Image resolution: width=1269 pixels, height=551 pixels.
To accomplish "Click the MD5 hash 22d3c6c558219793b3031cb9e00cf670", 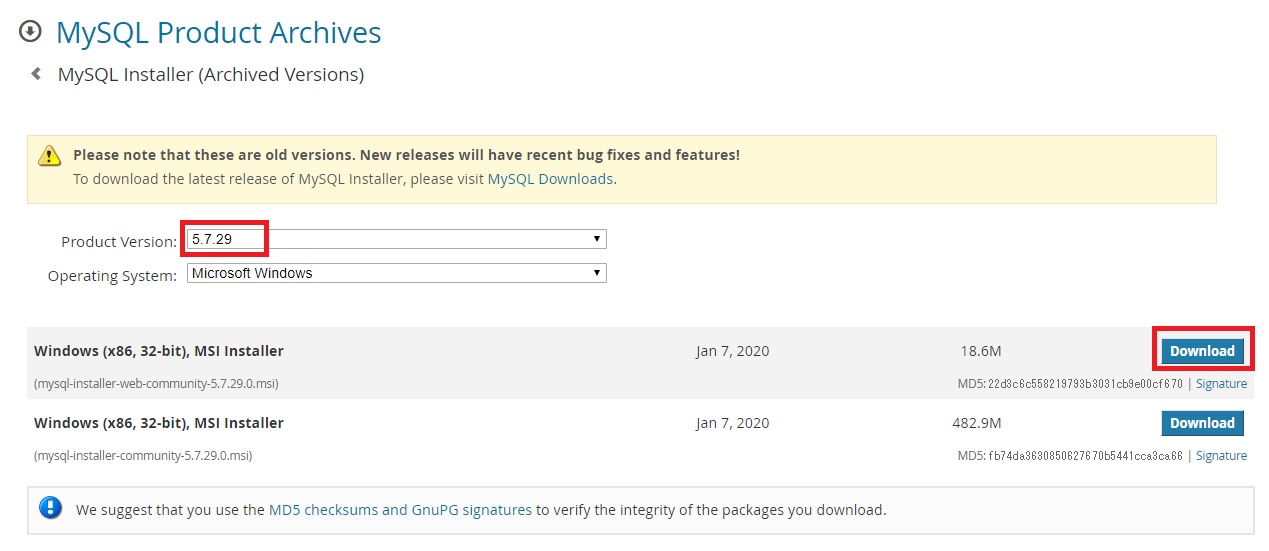I will 1085,384.
